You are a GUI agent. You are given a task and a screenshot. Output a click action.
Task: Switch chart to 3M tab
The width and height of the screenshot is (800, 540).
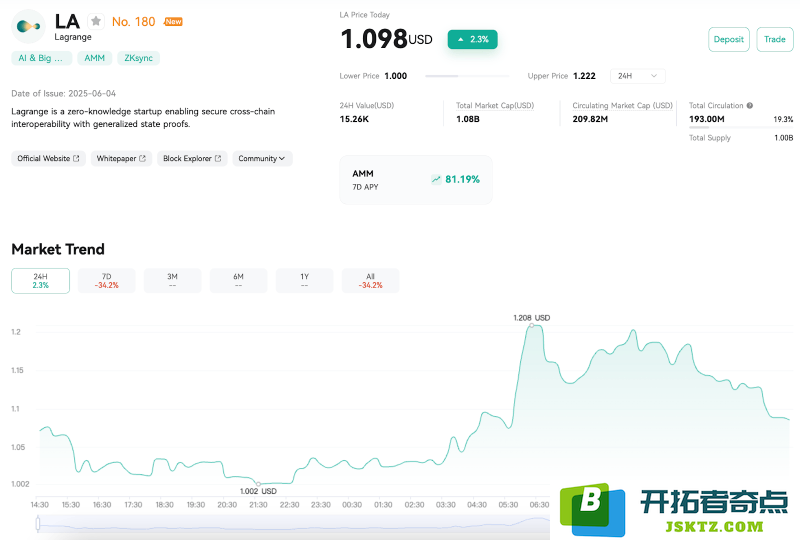[172, 281]
